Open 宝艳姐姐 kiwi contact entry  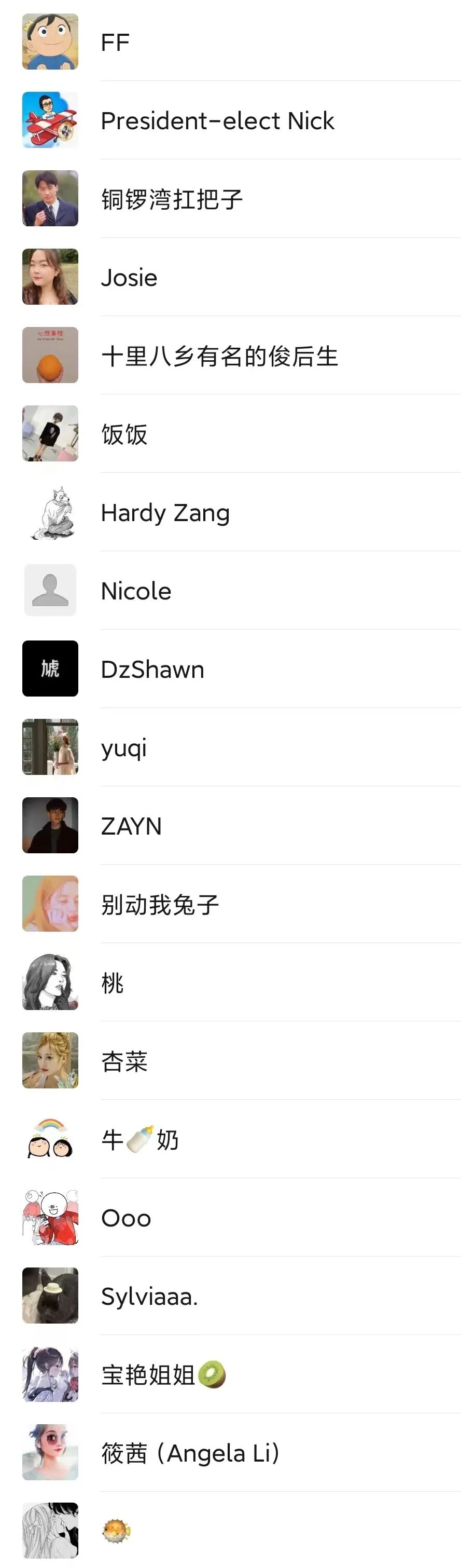coord(230,1374)
